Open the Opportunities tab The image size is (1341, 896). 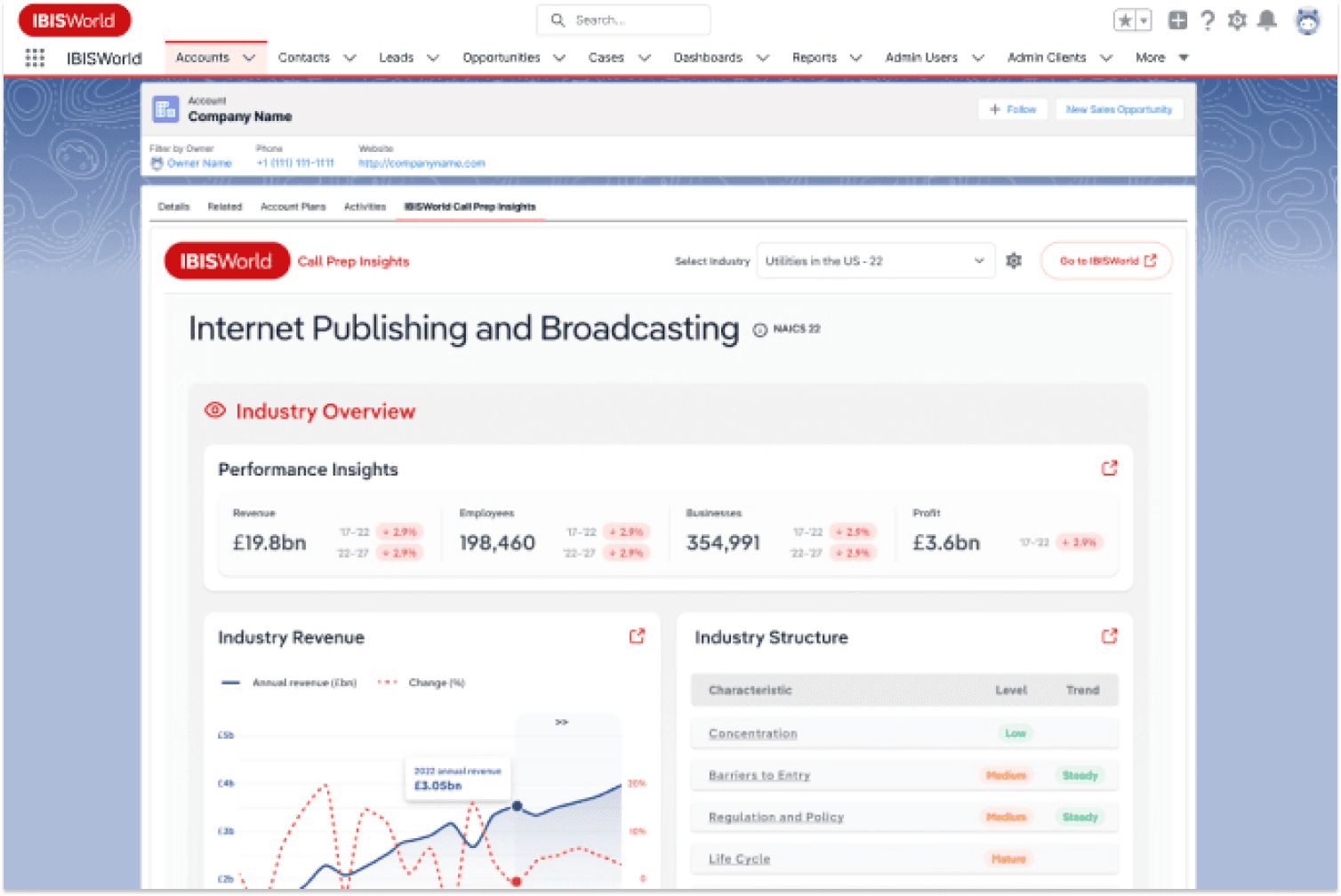tap(502, 58)
